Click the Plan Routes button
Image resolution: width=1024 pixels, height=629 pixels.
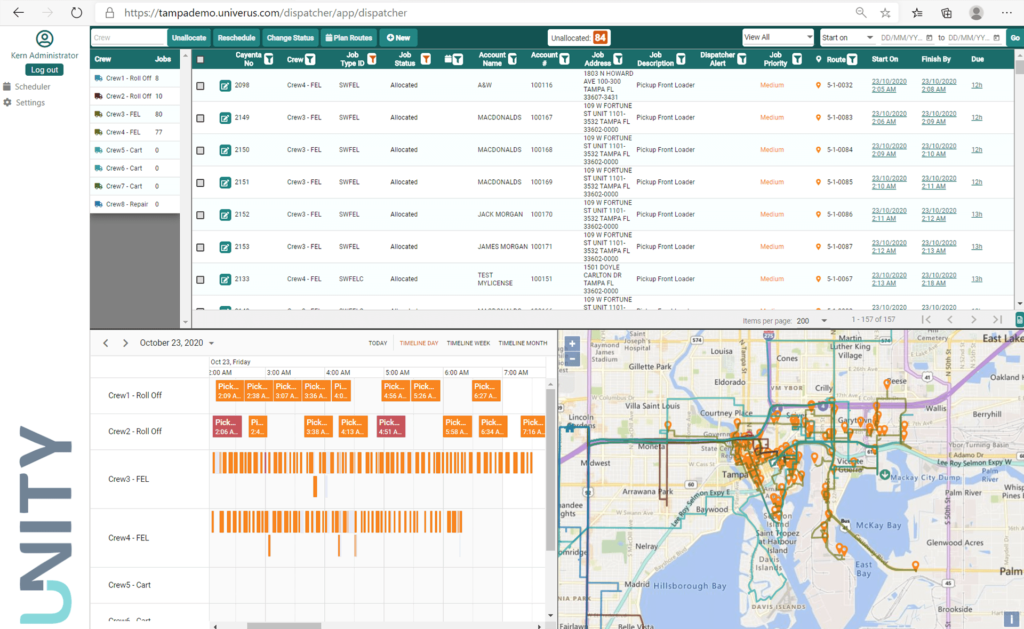(348, 37)
